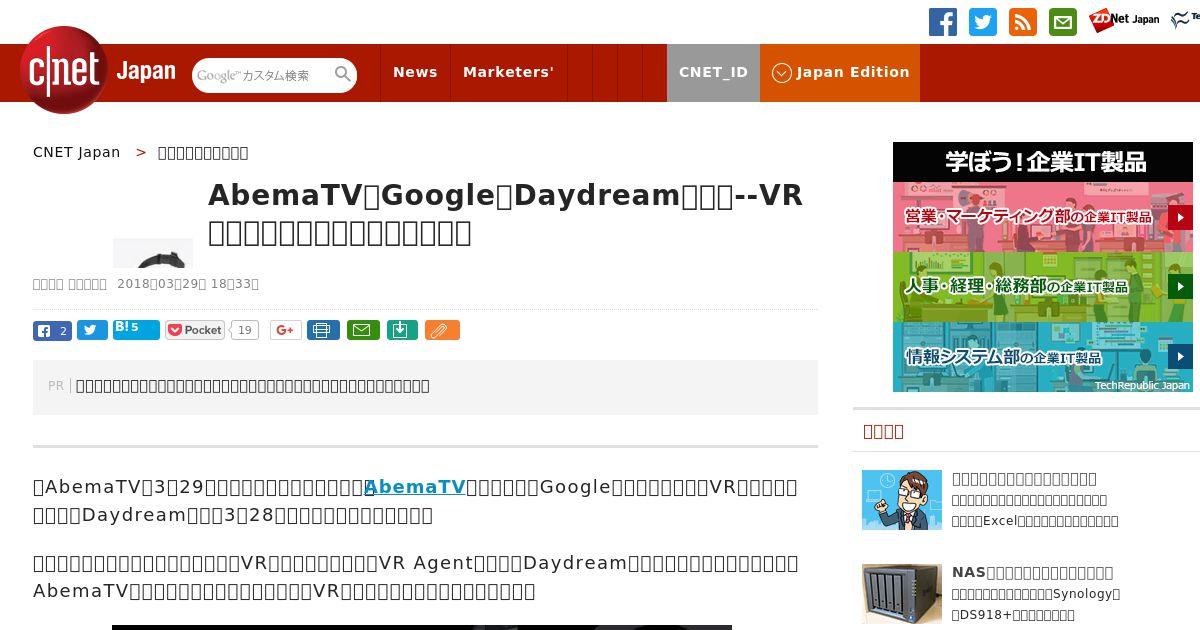
Task: Share article on Google+
Action: tap(285, 330)
